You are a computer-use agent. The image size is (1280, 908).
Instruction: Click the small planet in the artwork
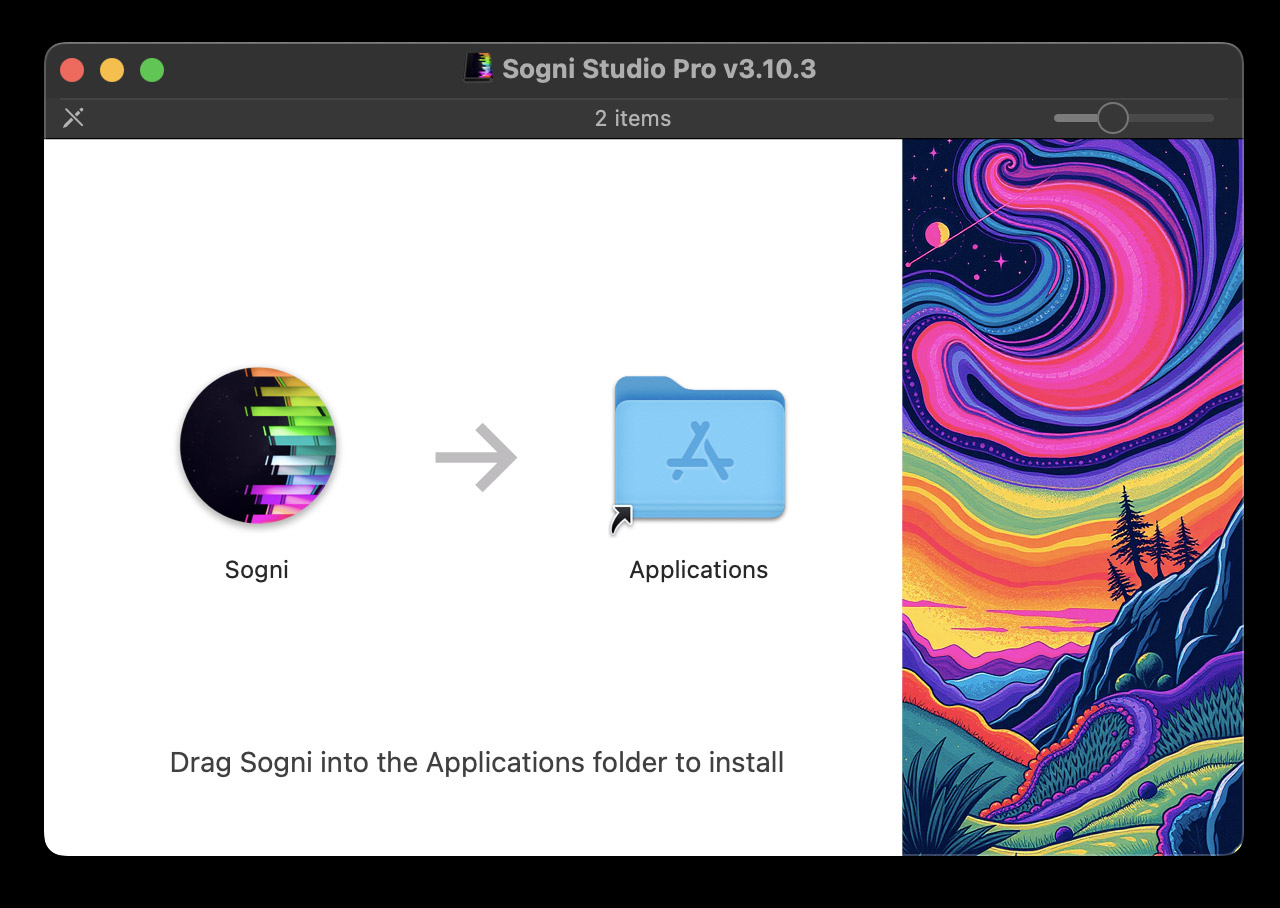pos(937,234)
